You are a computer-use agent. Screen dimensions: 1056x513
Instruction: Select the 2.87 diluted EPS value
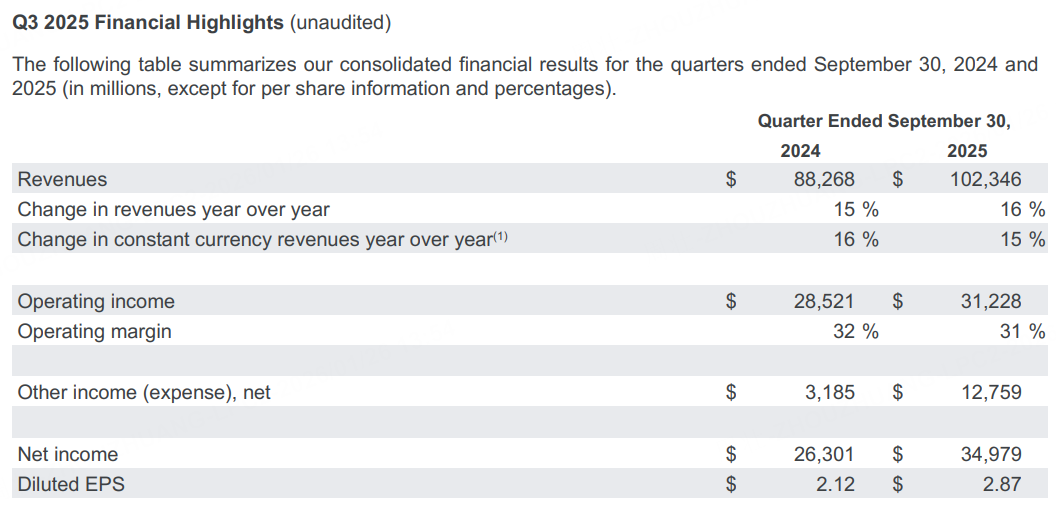click(x=1001, y=485)
